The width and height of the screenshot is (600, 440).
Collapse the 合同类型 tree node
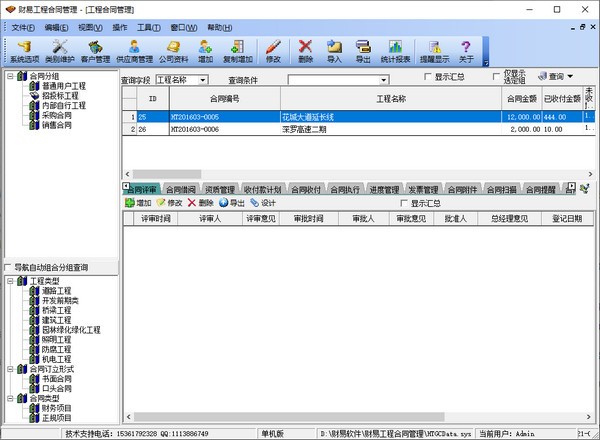tap(11, 398)
